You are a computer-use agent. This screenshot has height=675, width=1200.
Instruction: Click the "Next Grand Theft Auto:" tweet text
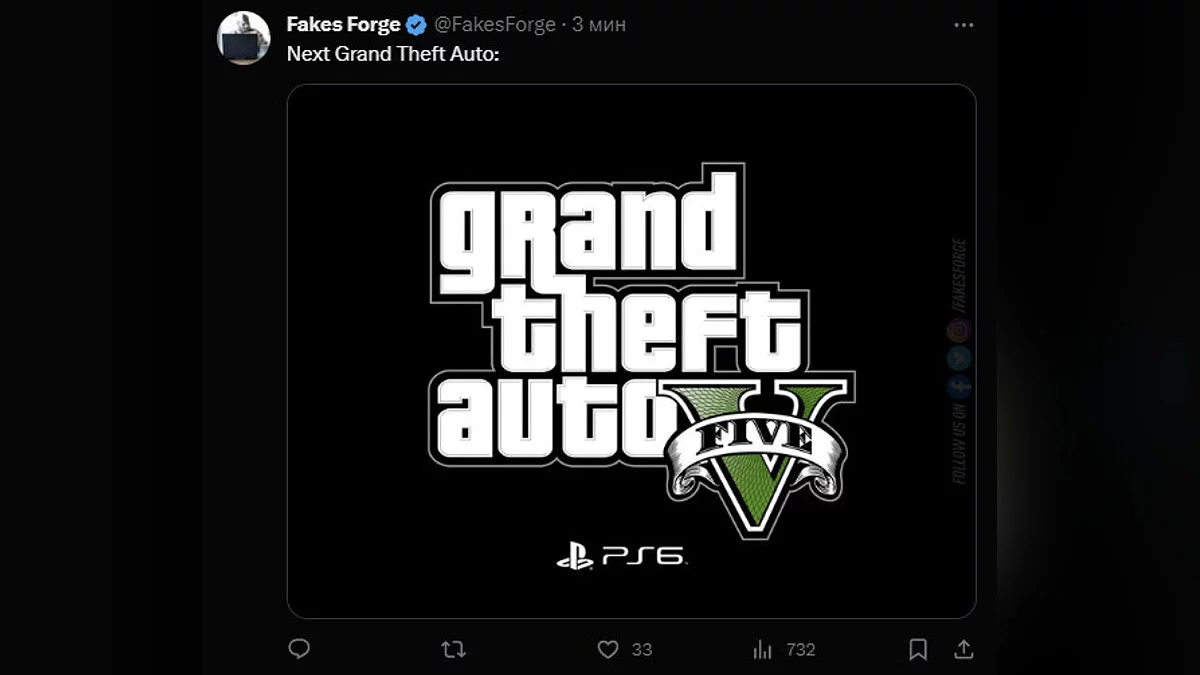point(393,54)
